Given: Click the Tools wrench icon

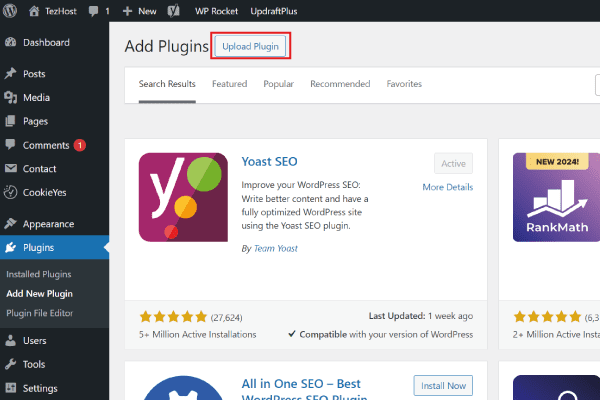Looking at the screenshot, I should pos(11,364).
